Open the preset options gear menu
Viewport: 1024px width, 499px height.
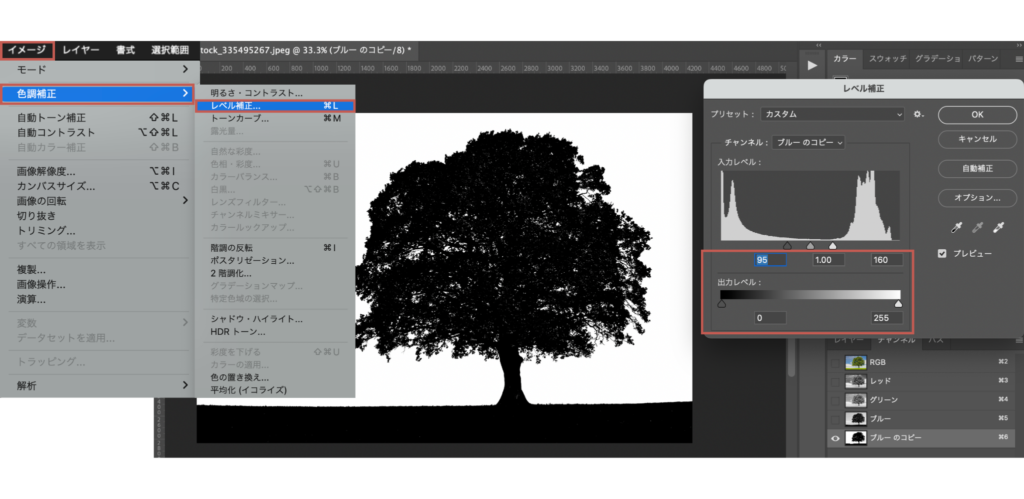(919, 115)
